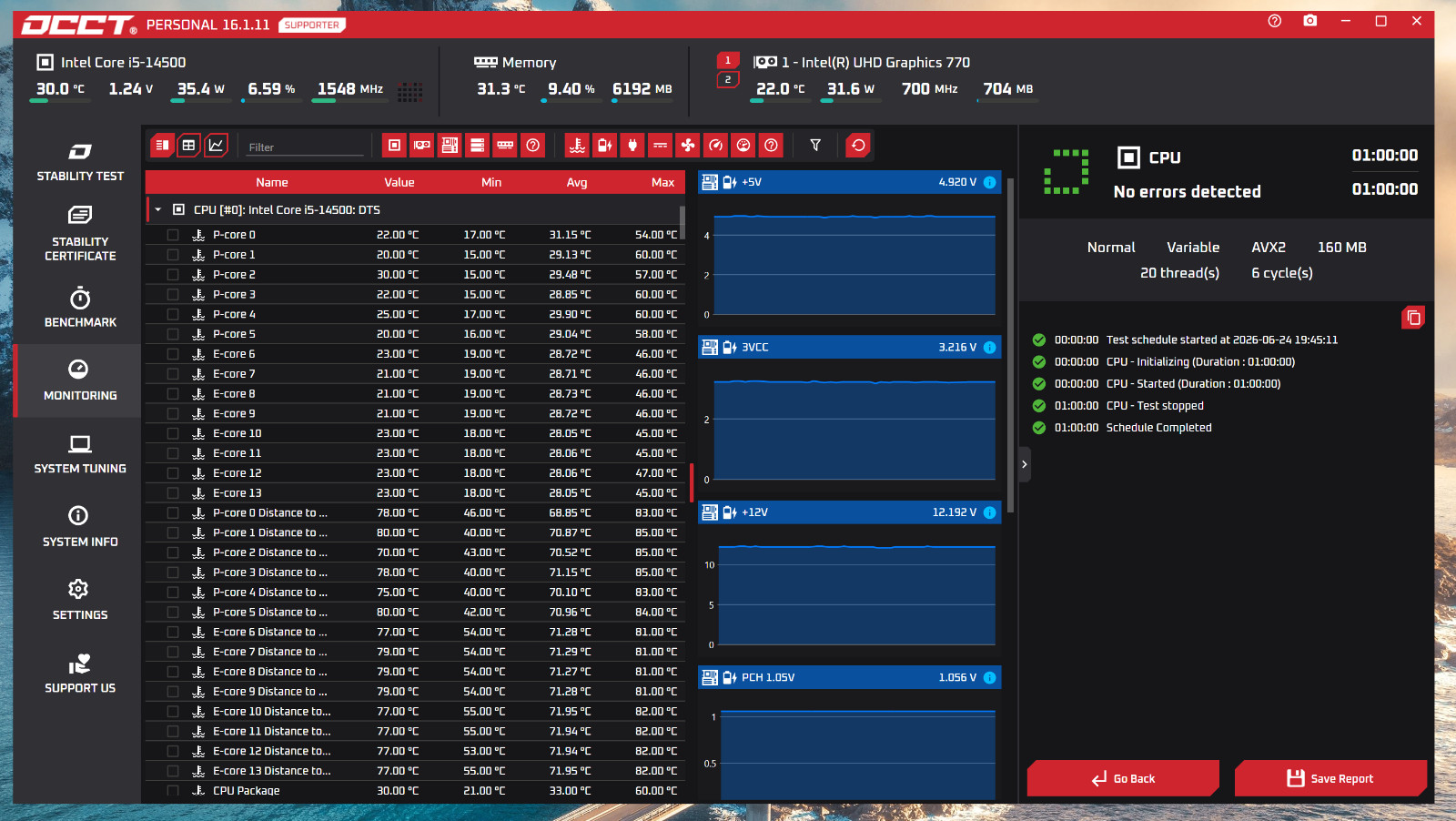Image resolution: width=1456 pixels, height=821 pixels.
Task: Switch to the graph-only view
Action: coord(217,145)
